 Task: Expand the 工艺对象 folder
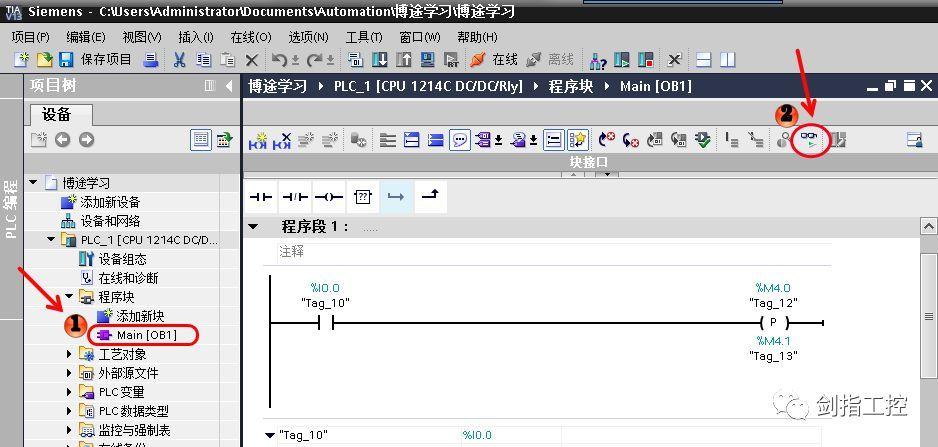(x=69, y=354)
